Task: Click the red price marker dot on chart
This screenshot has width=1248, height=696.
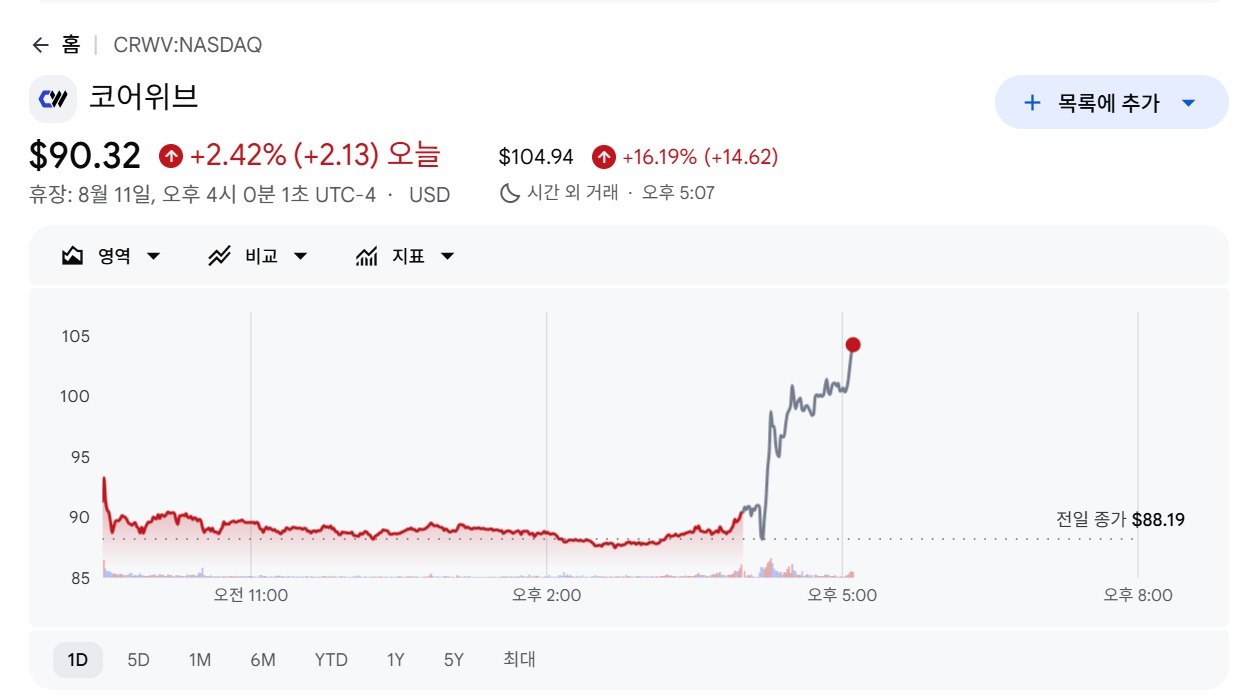Action: tap(853, 345)
